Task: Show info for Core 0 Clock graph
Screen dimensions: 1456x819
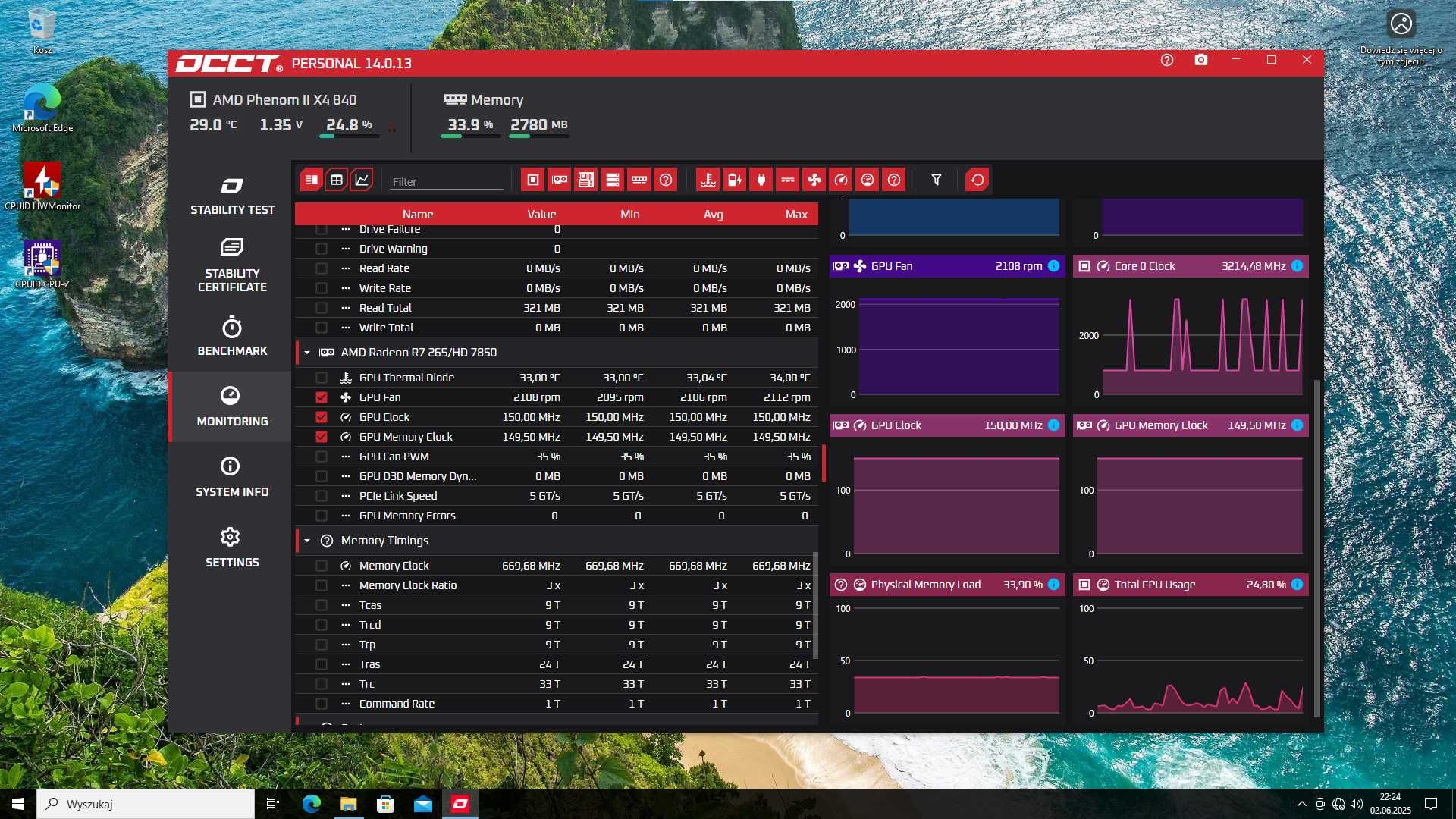Action: tap(1298, 266)
